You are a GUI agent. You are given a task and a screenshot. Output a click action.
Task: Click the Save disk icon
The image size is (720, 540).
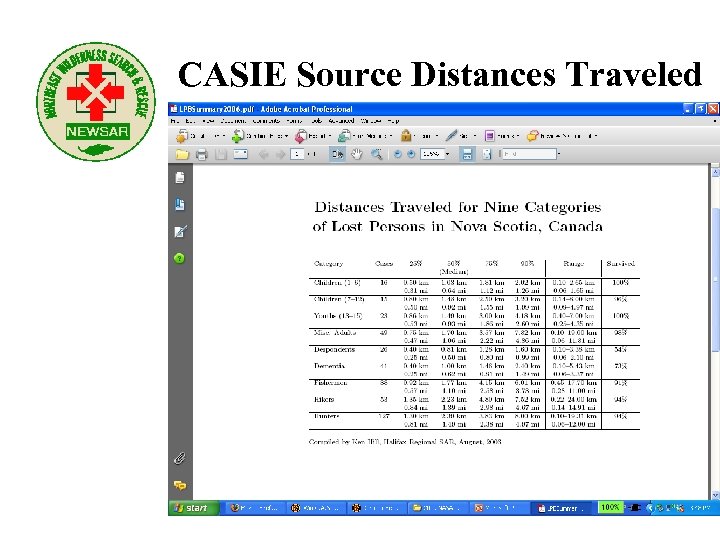[221, 154]
